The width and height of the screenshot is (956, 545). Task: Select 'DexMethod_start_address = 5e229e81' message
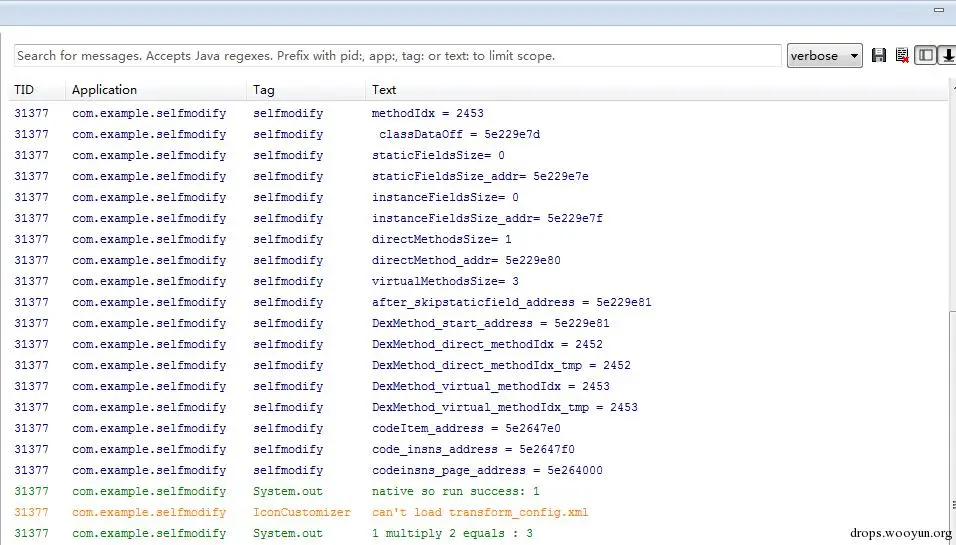(491, 323)
